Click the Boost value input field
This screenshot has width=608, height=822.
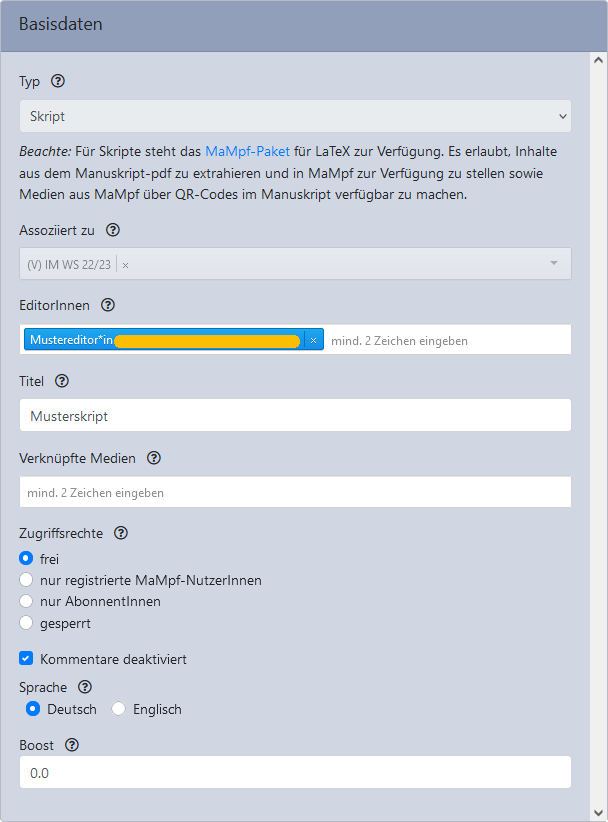click(295, 772)
